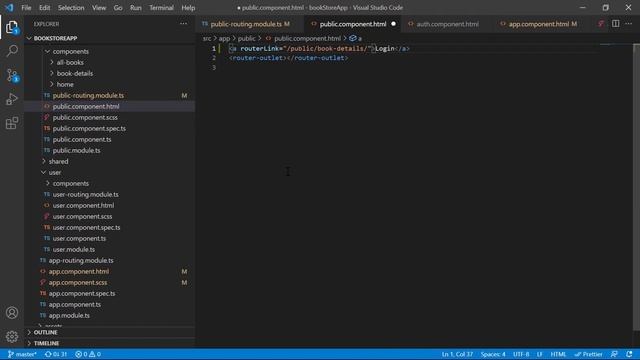Click the feedback icon in status bar
This screenshot has width=640, height=360.
click(x=614, y=354)
